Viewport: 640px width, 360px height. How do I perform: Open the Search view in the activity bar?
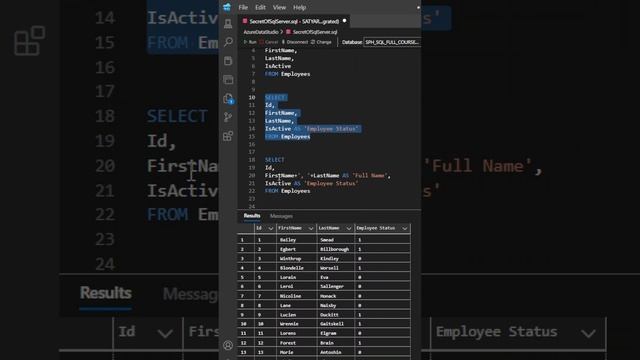[228, 42]
